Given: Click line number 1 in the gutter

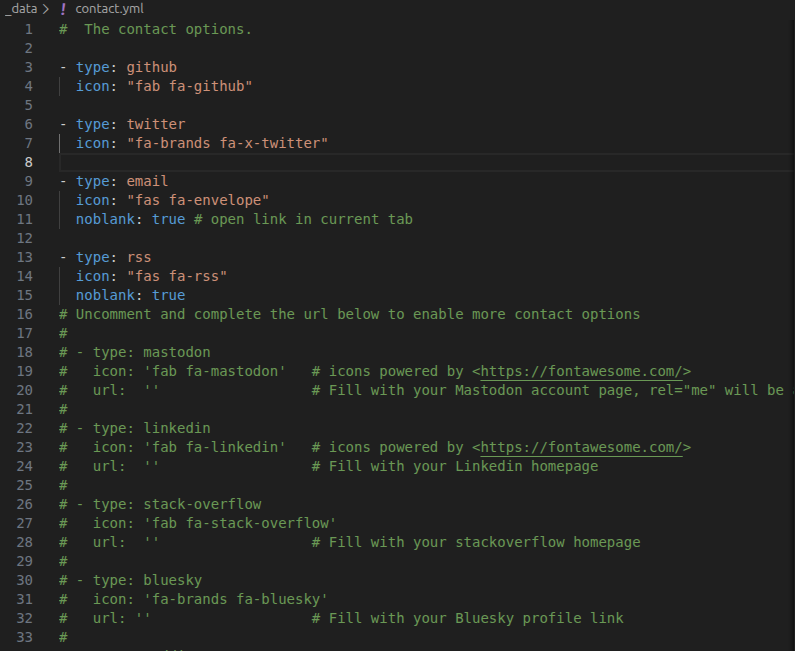Looking at the screenshot, I should click(x=28, y=29).
